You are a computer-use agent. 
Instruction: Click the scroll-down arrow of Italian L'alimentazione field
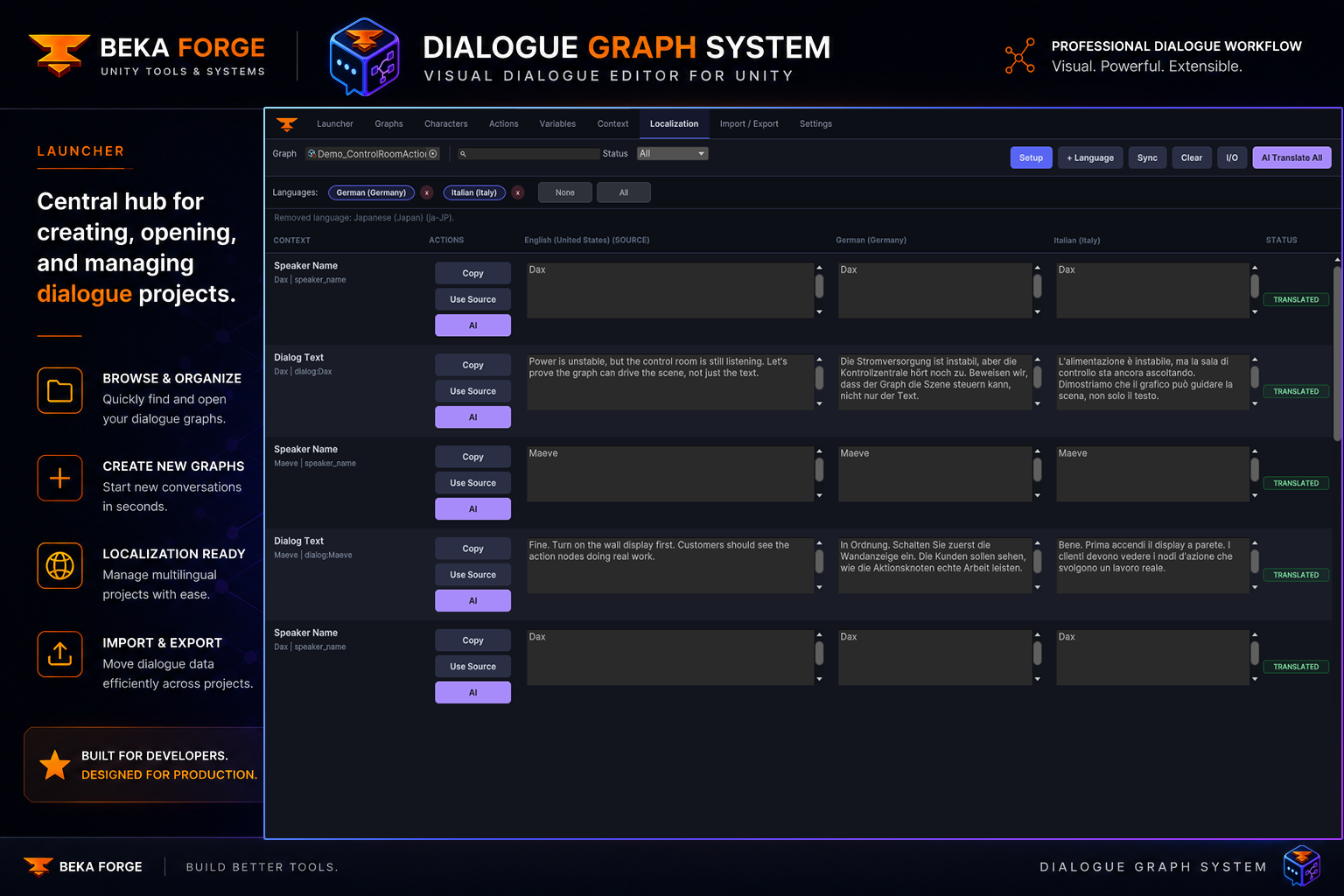(x=1255, y=403)
